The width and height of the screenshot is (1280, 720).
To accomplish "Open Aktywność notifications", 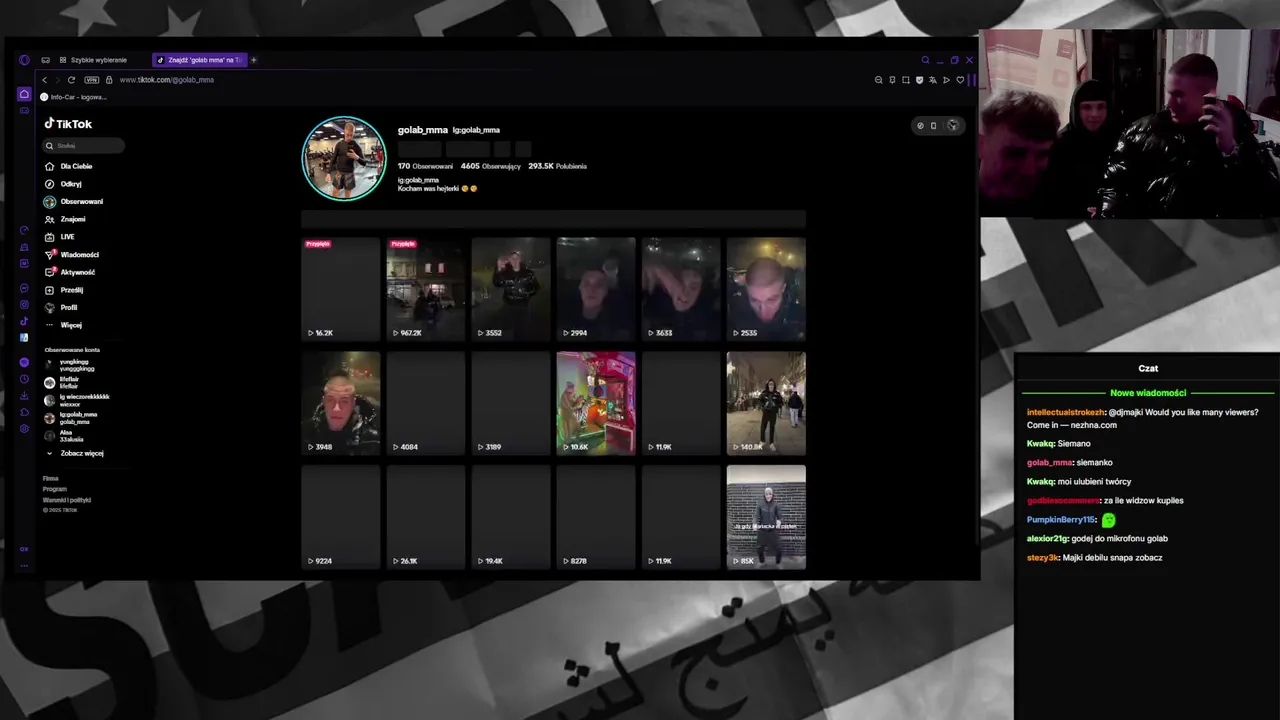I will [x=70, y=272].
